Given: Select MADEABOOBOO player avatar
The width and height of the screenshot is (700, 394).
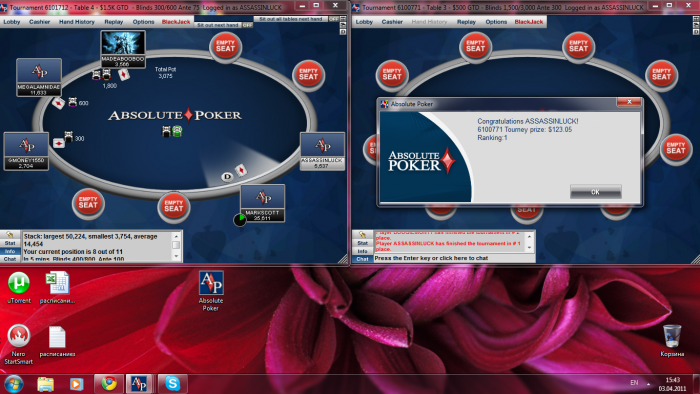Looking at the screenshot, I should tap(123, 44).
